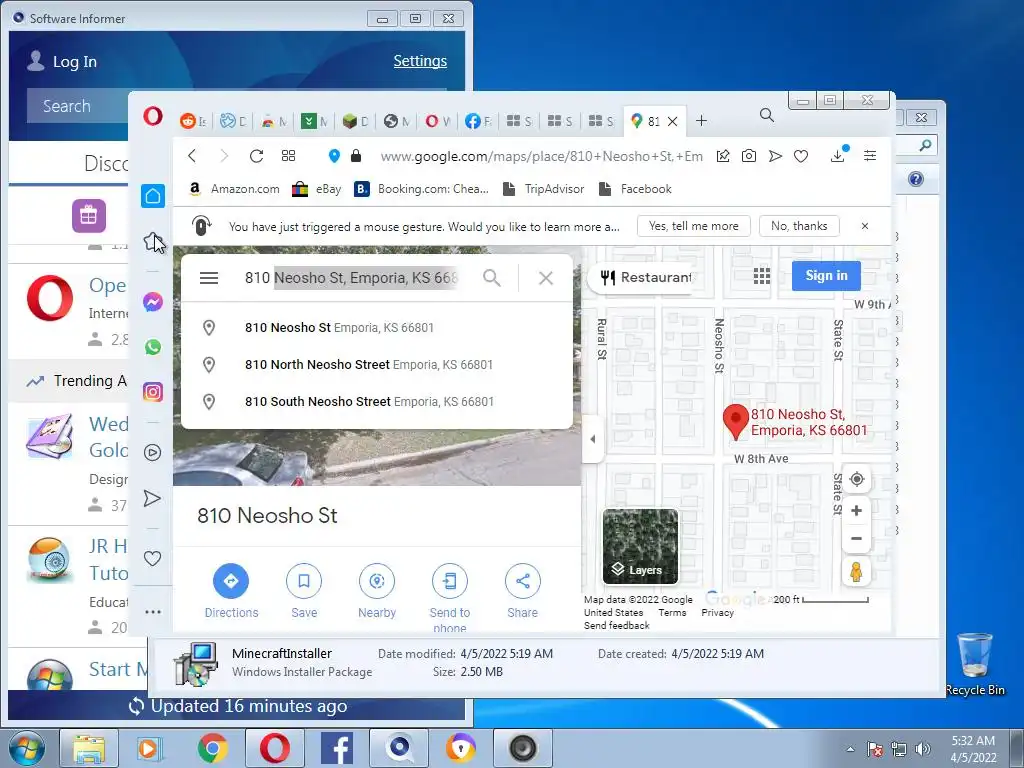Open Google apps grid icon
Screen dimensions: 1024x768
click(x=761, y=276)
